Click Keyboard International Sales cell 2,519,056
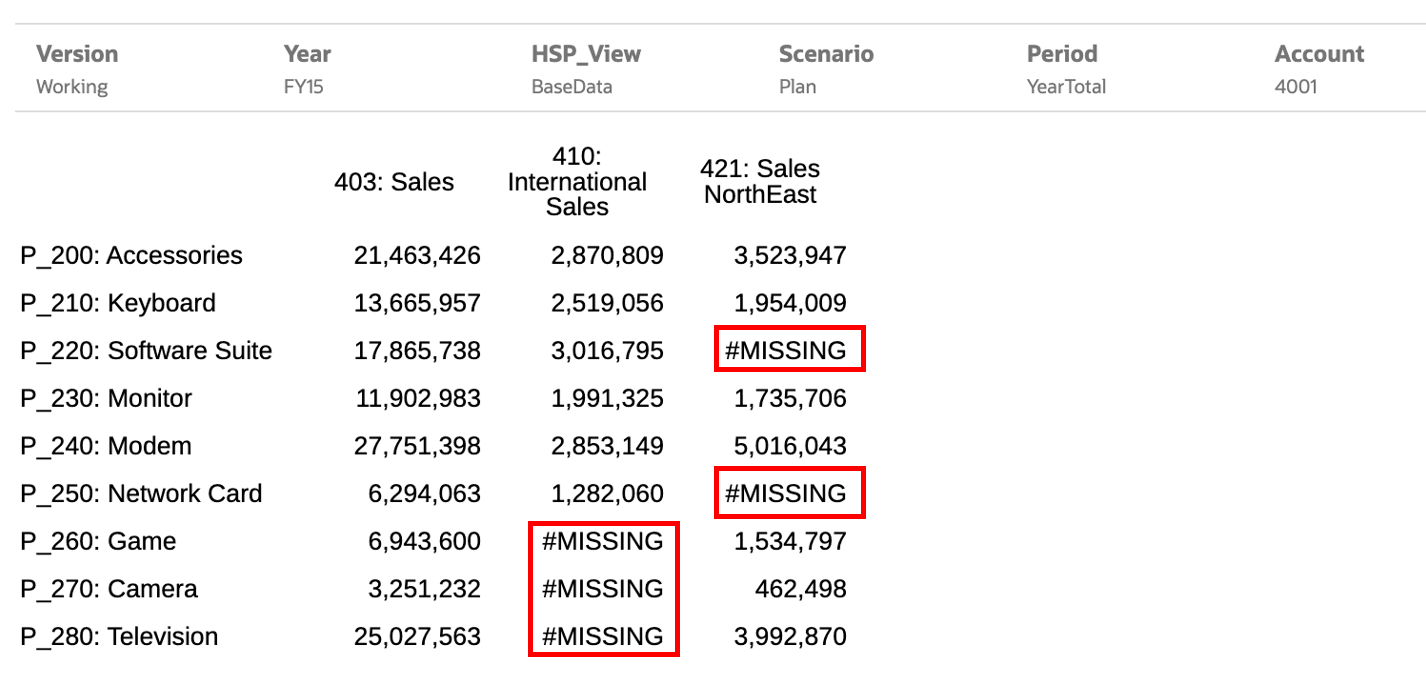 pos(607,304)
